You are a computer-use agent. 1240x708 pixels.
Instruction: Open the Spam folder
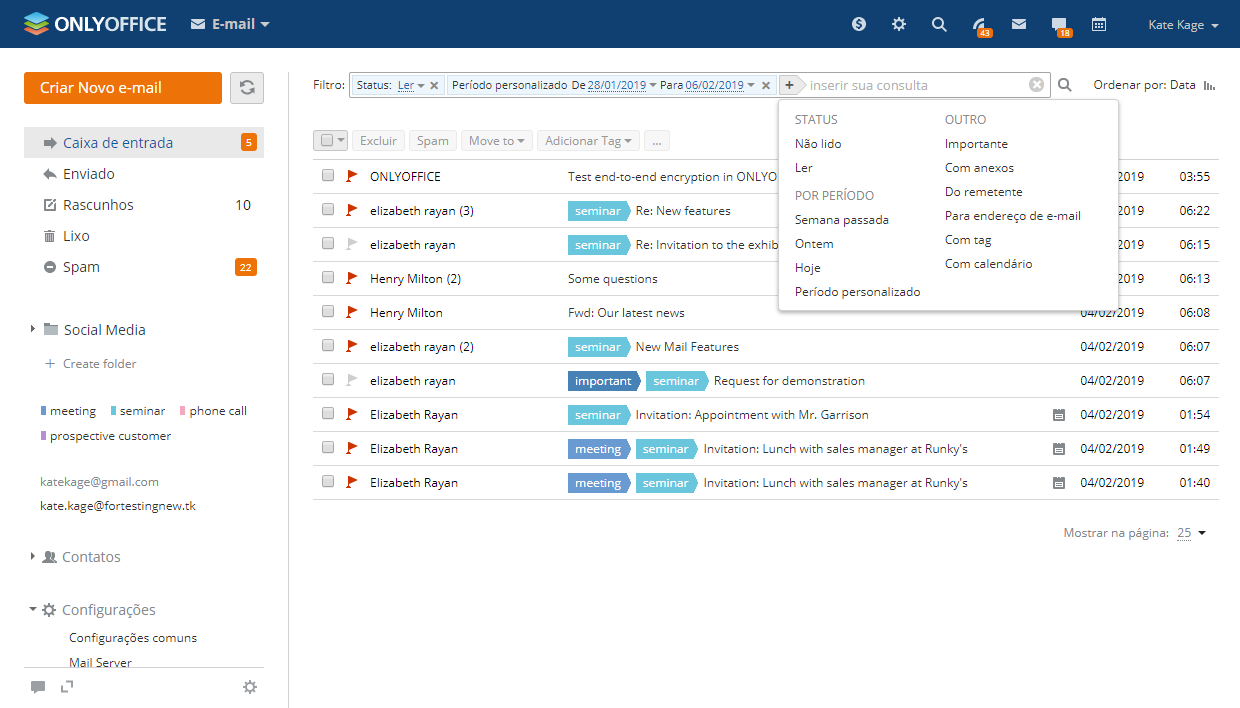coord(81,267)
